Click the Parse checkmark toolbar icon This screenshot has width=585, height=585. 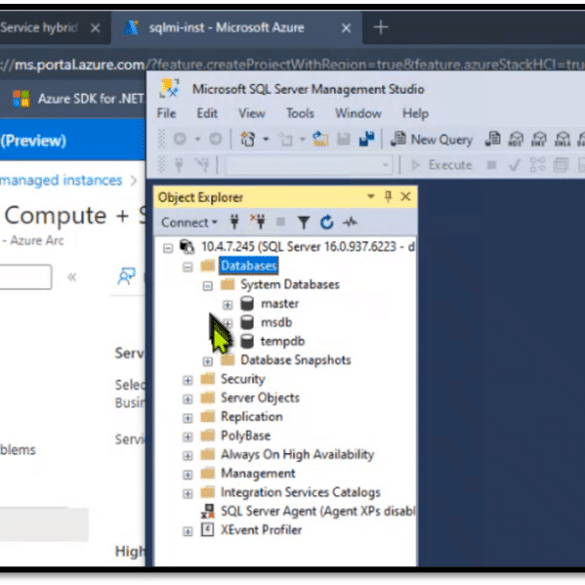pos(515,165)
